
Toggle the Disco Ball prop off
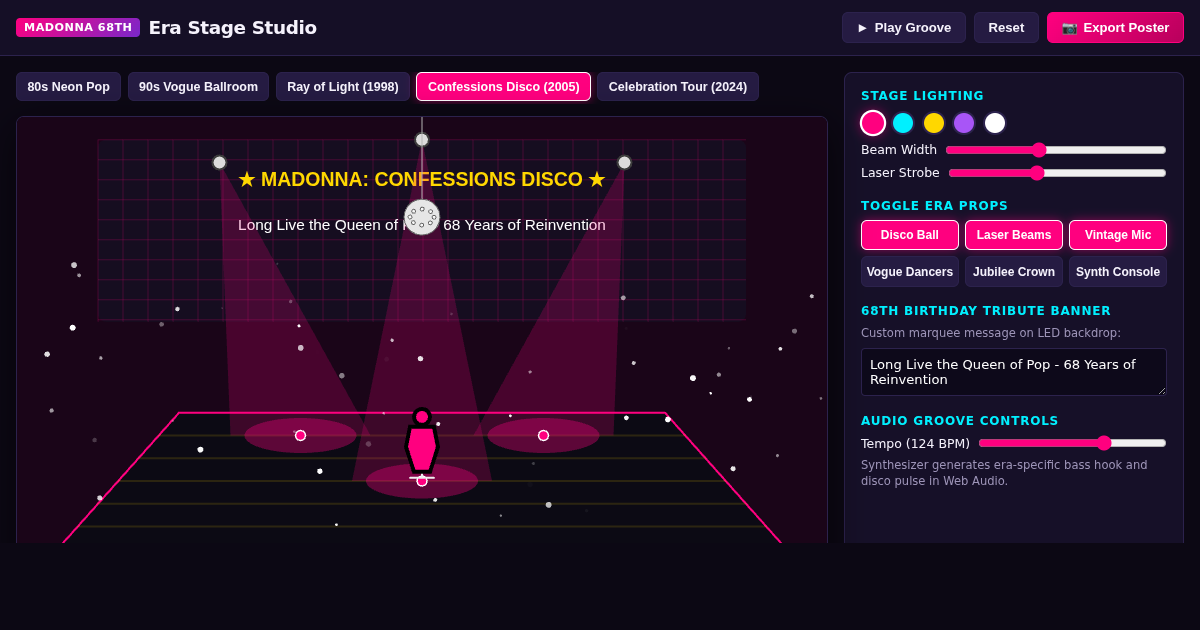point(910,235)
